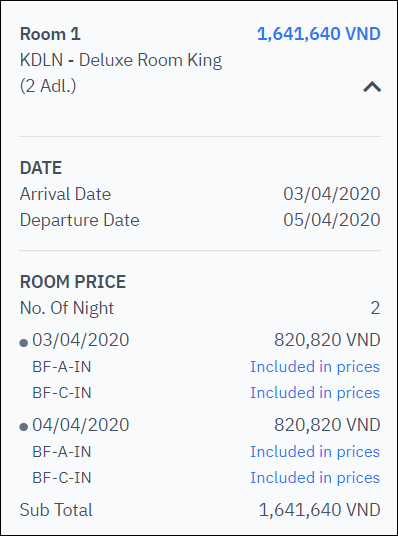
Task: Click the 820,820 VND price for 03/04/2020
Action: [327, 340]
